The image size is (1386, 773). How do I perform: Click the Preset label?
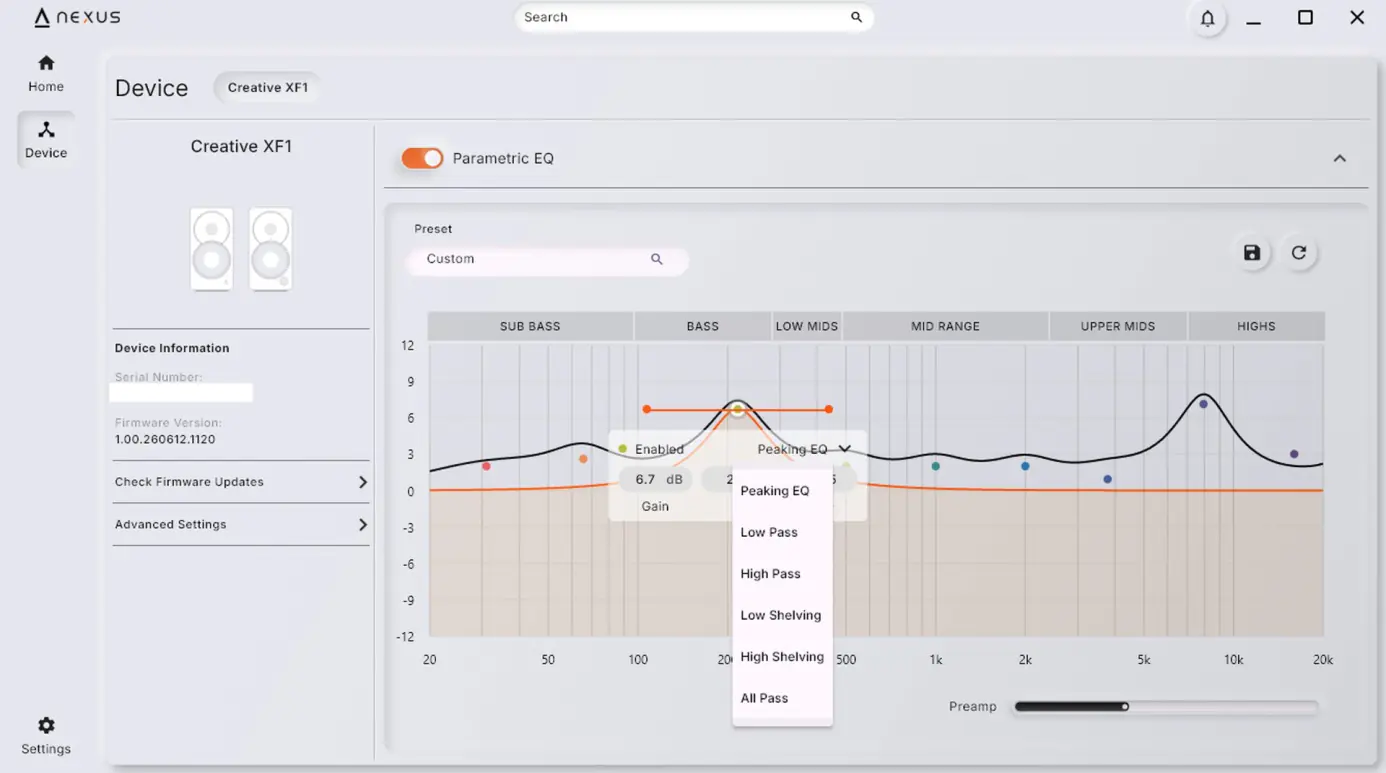tap(433, 229)
